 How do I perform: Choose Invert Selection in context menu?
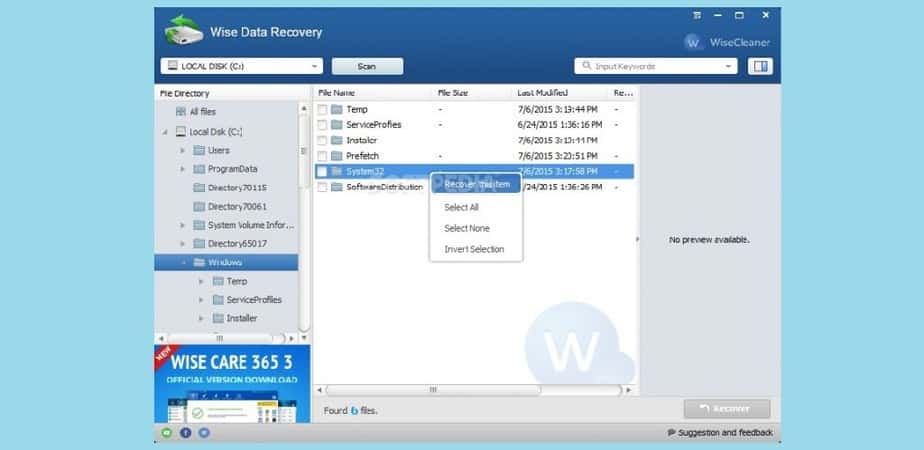(476, 249)
